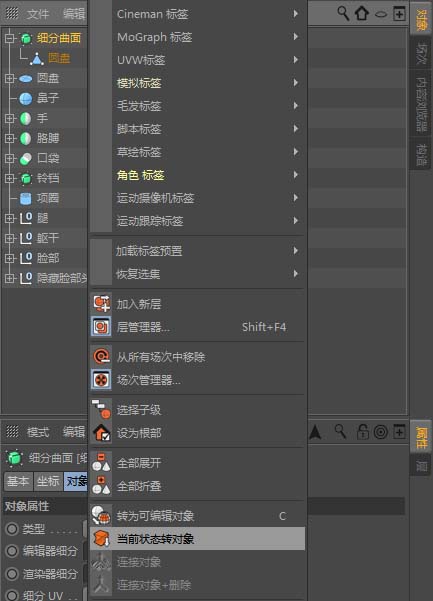Click the 全部展开 icon

point(101,463)
